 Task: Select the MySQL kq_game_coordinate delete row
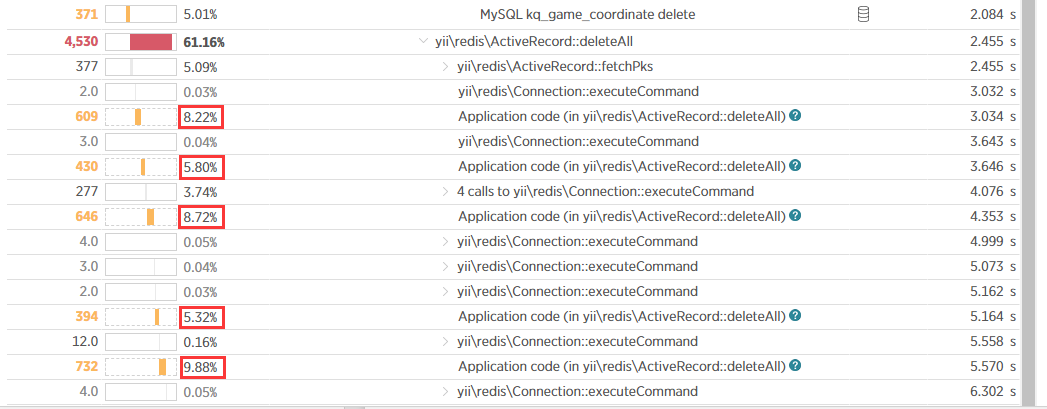587,15
